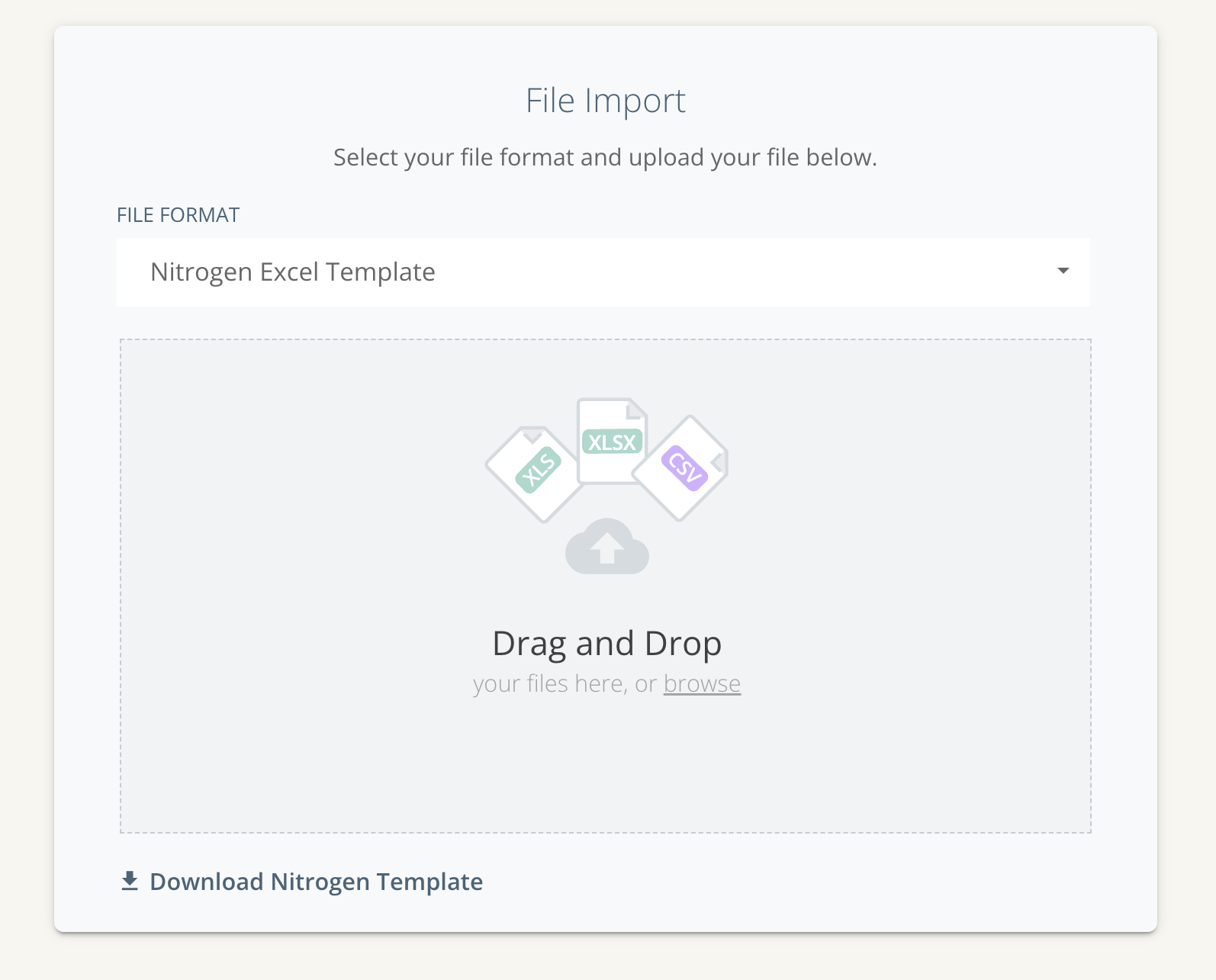Click the cloud upload icon

click(607, 547)
